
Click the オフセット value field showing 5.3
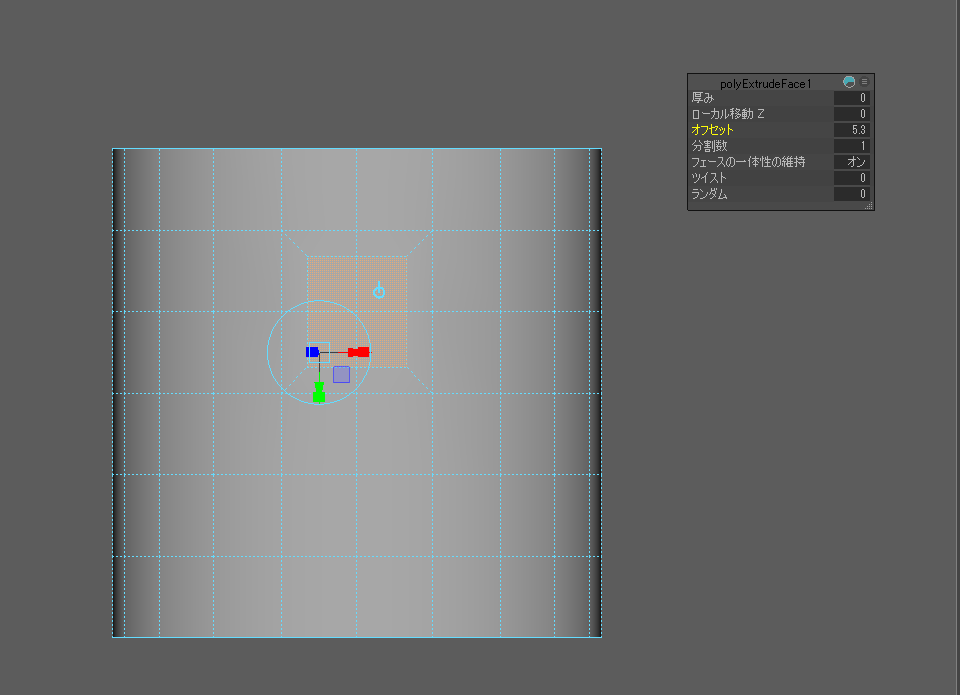(x=852, y=130)
